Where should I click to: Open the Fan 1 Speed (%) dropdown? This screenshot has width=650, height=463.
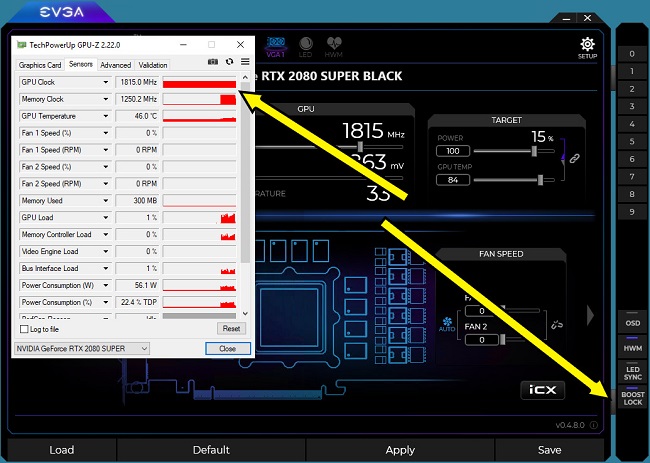[106, 133]
